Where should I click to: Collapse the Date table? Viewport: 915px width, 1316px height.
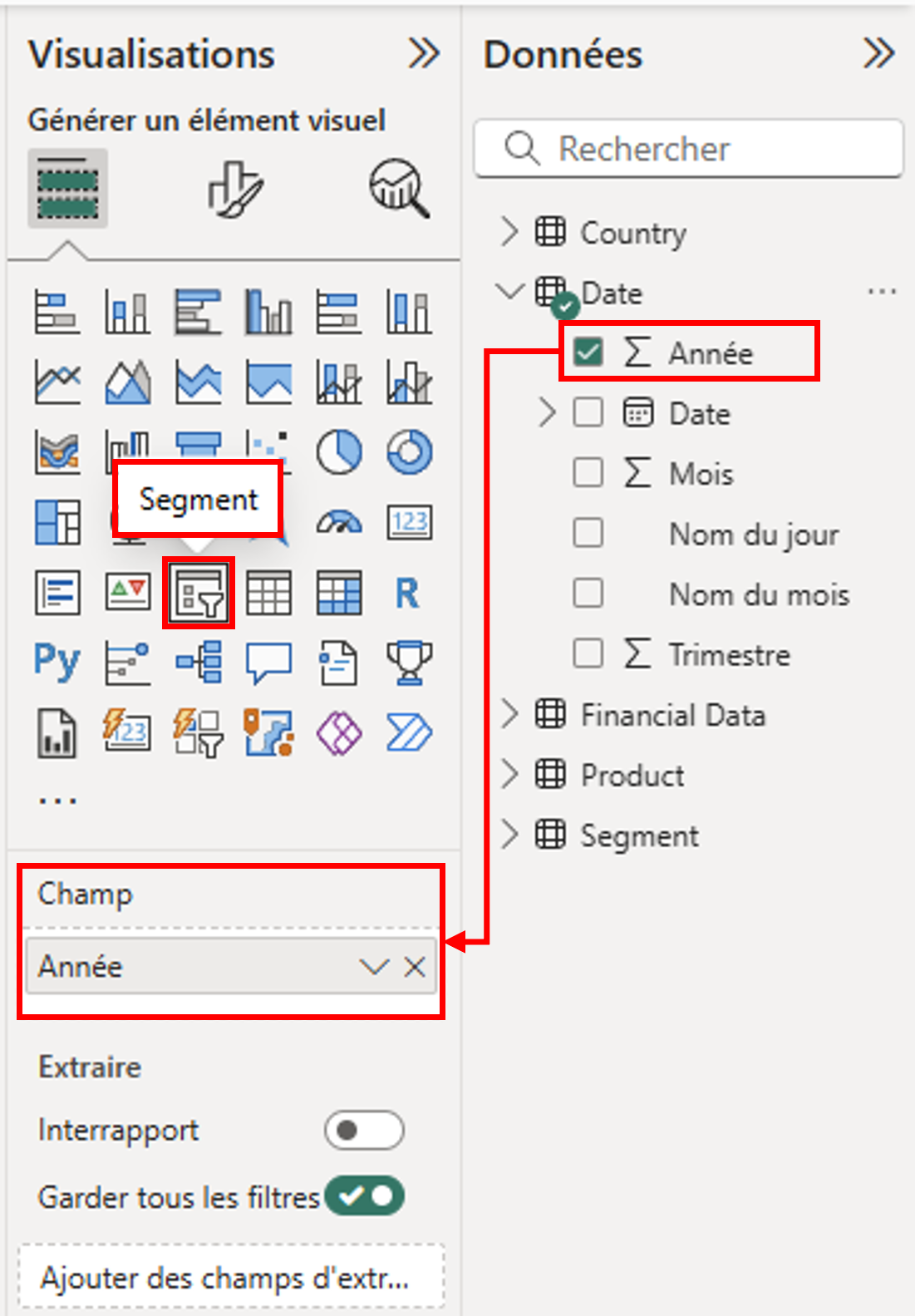509,292
